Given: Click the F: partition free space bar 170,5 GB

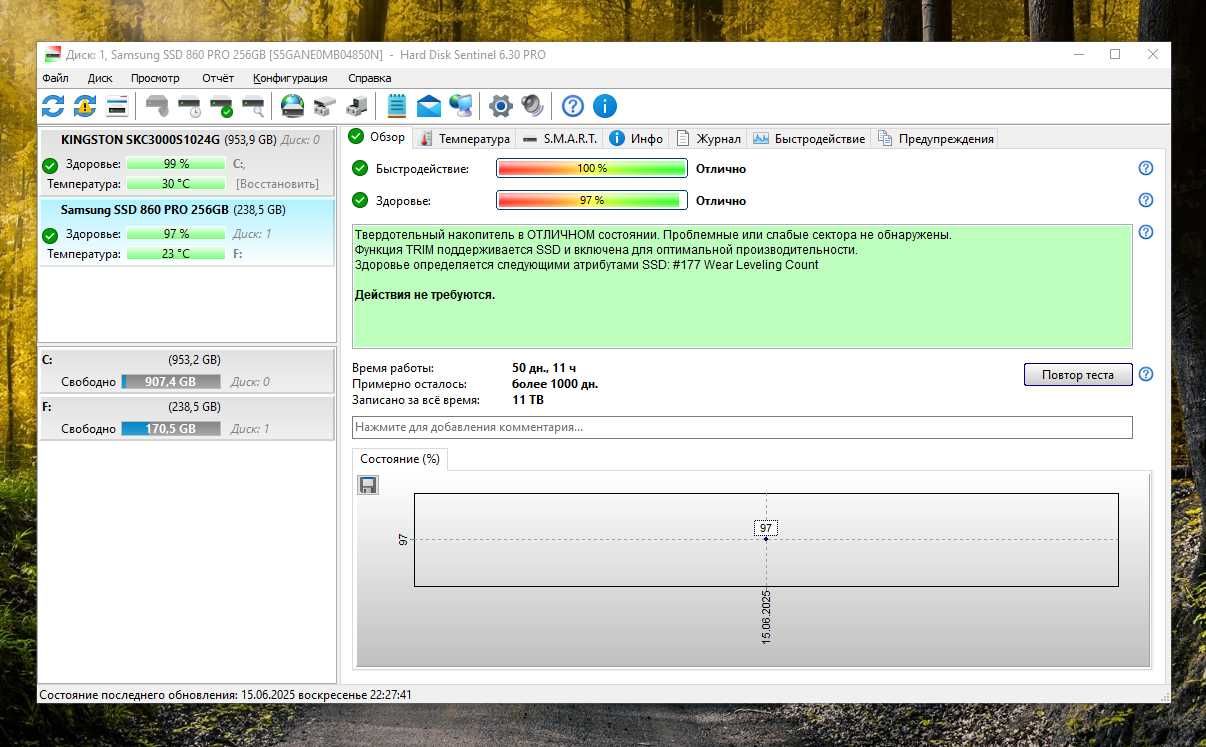Looking at the screenshot, I should pyautogui.click(x=172, y=429).
